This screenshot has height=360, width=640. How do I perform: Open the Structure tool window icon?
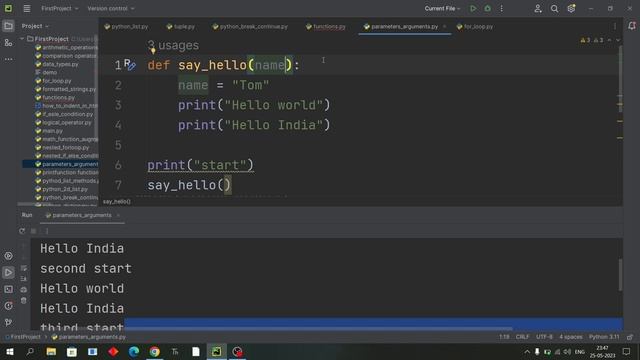pos(8,42)
